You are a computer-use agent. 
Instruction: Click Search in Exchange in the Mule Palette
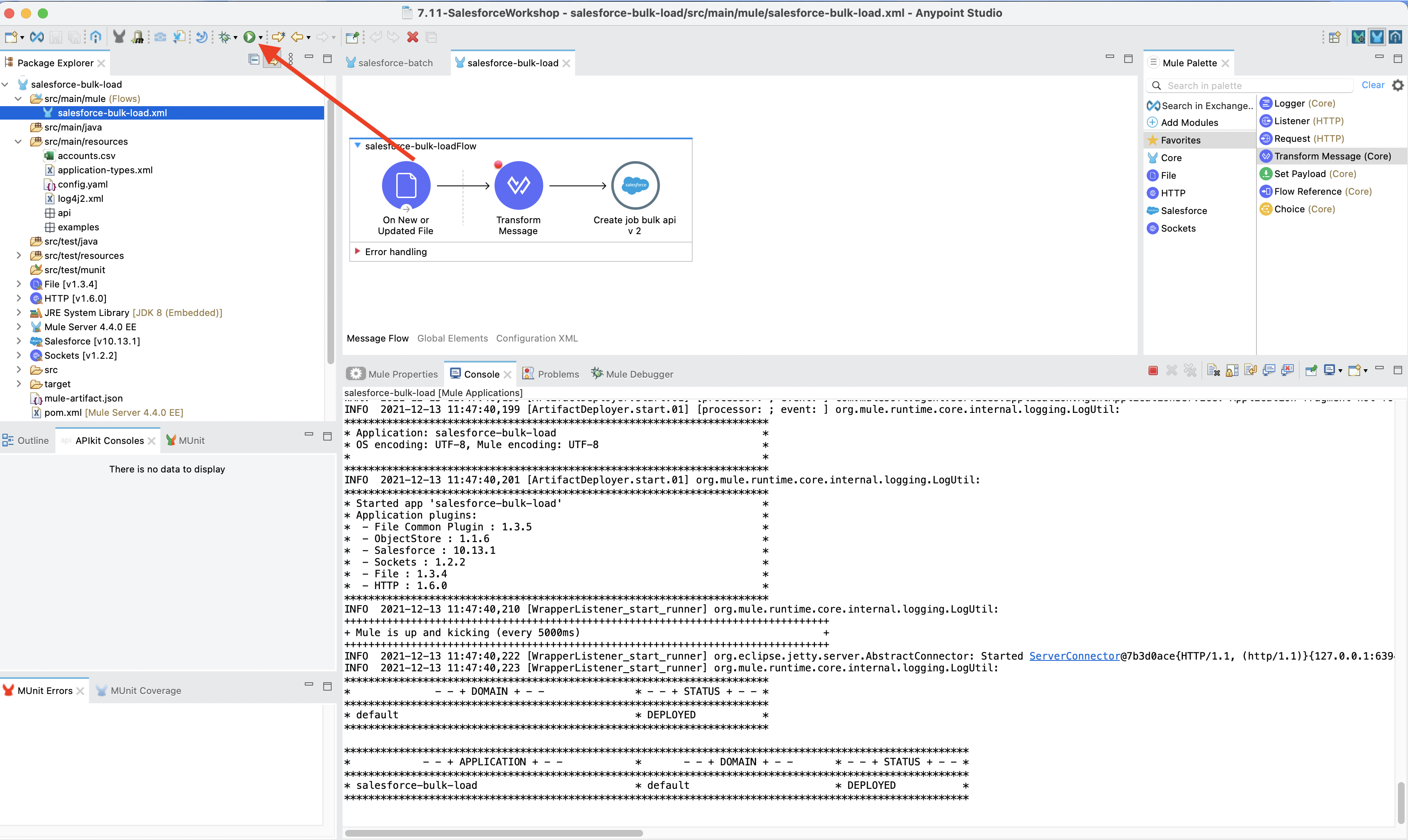1199,105
